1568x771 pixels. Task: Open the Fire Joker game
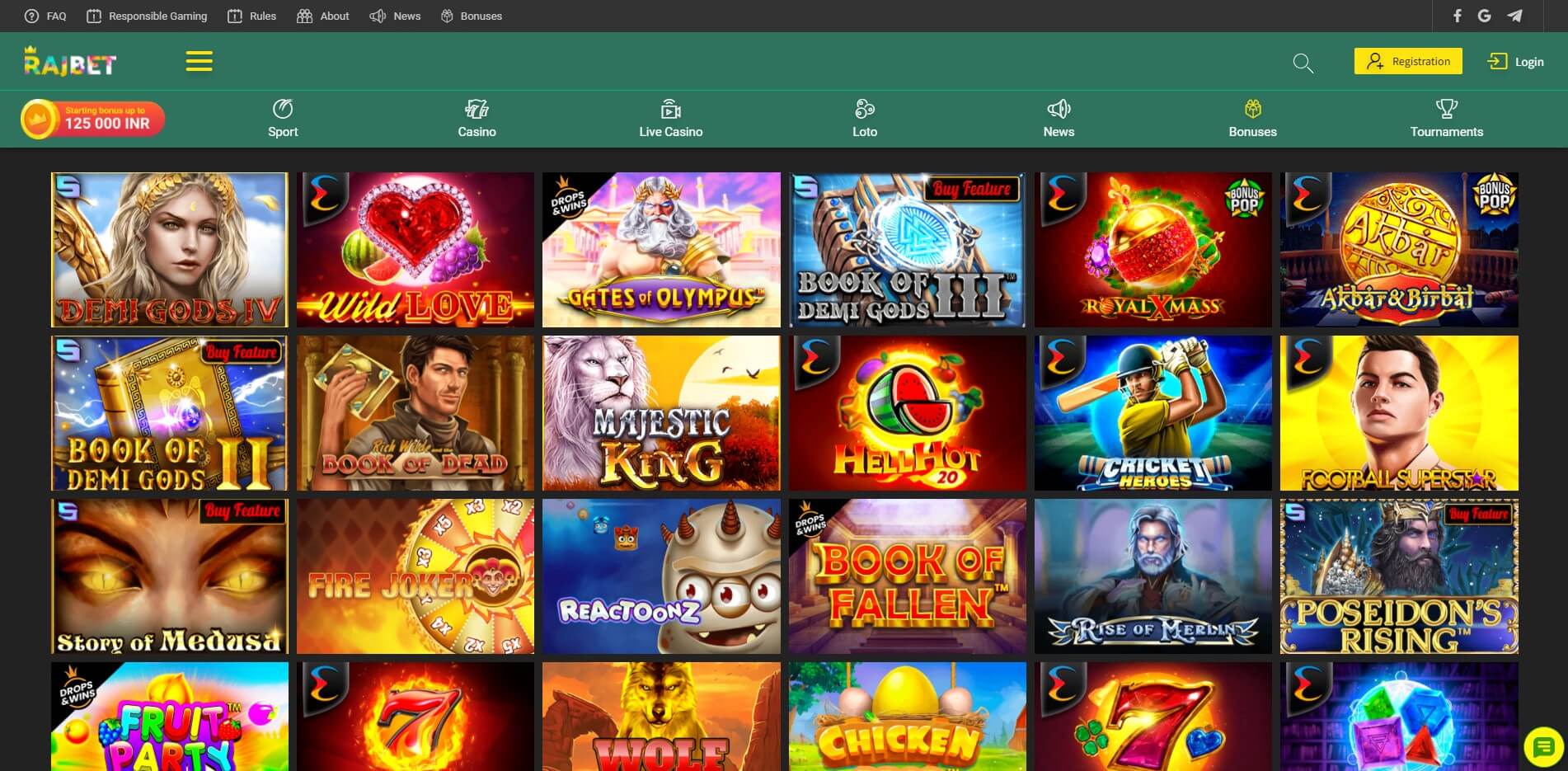point(415,576)
